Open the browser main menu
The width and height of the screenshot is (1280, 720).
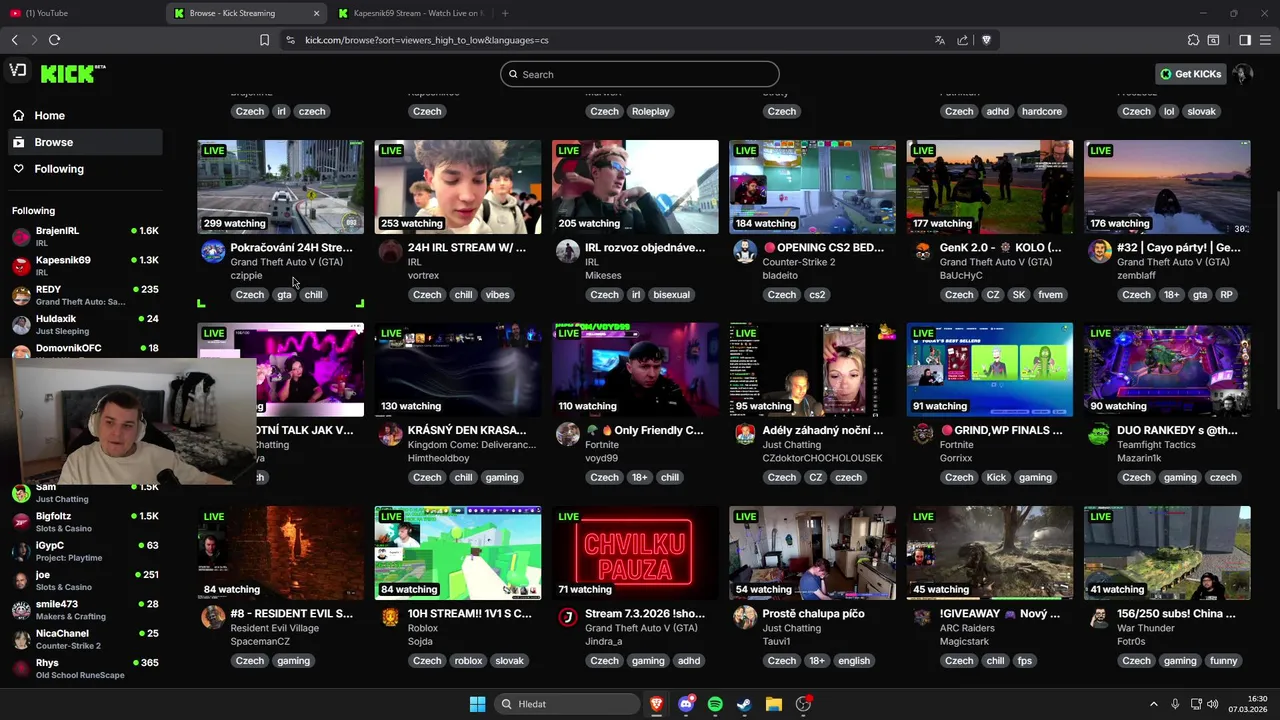click(x=1266, y=40)
